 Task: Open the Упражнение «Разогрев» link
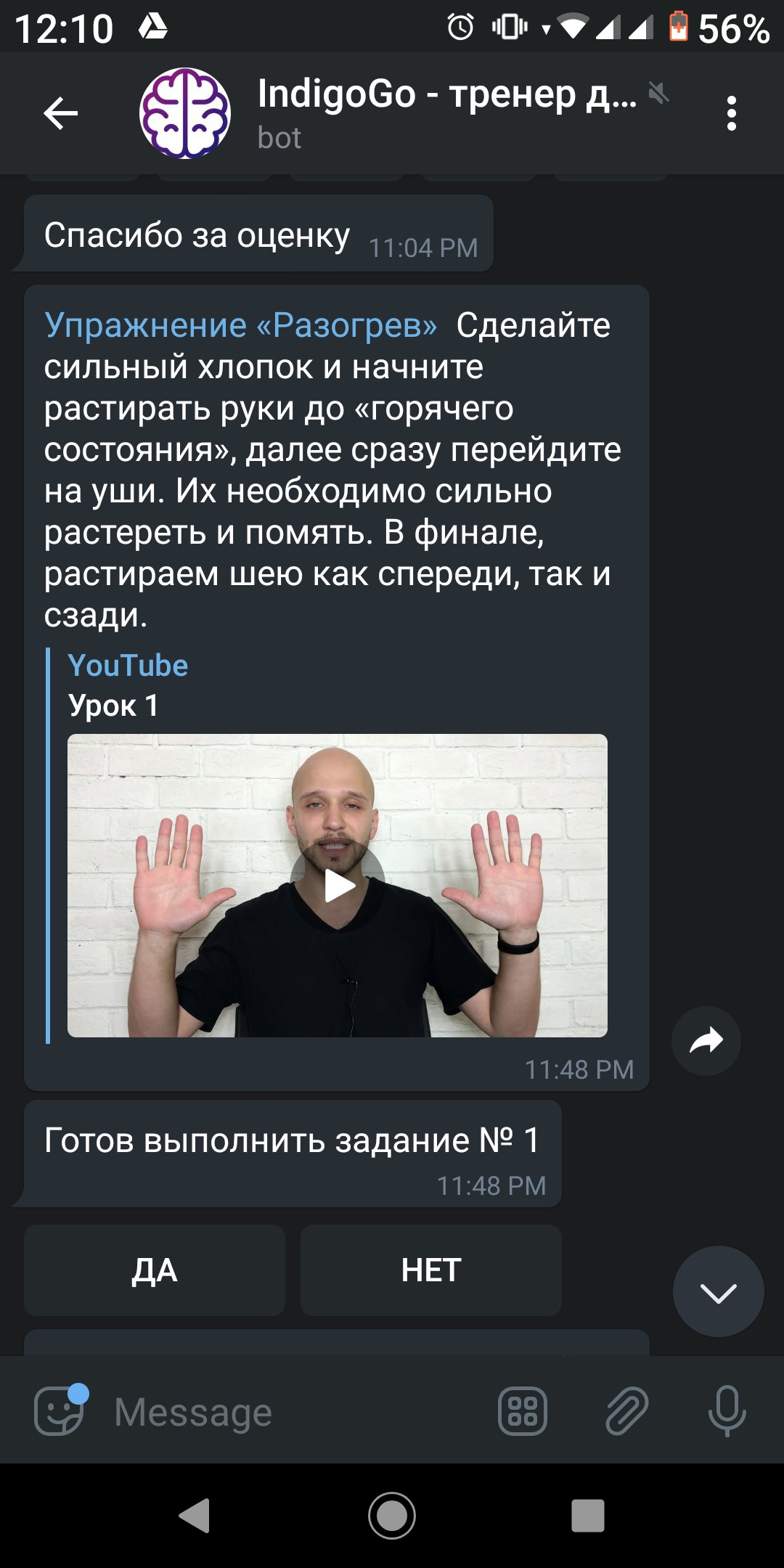coord(241,325)
